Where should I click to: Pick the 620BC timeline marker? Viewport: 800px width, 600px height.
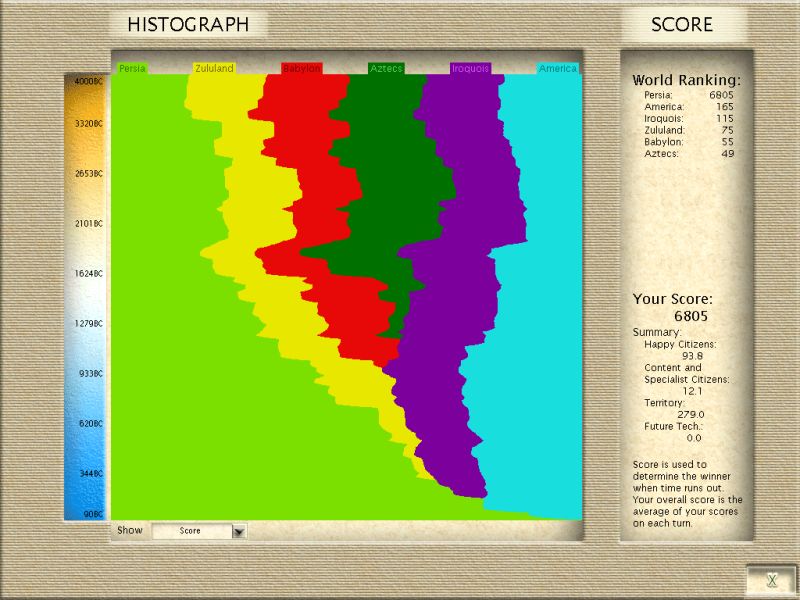point(91,424)
